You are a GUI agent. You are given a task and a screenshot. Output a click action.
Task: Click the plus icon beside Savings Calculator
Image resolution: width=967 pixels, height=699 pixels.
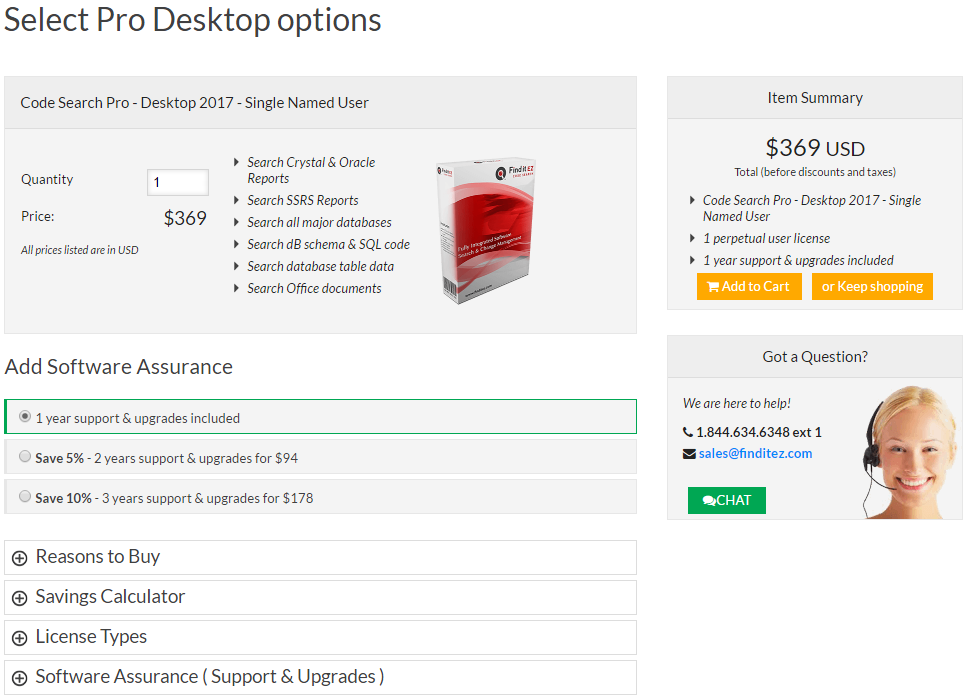[19, 598]
